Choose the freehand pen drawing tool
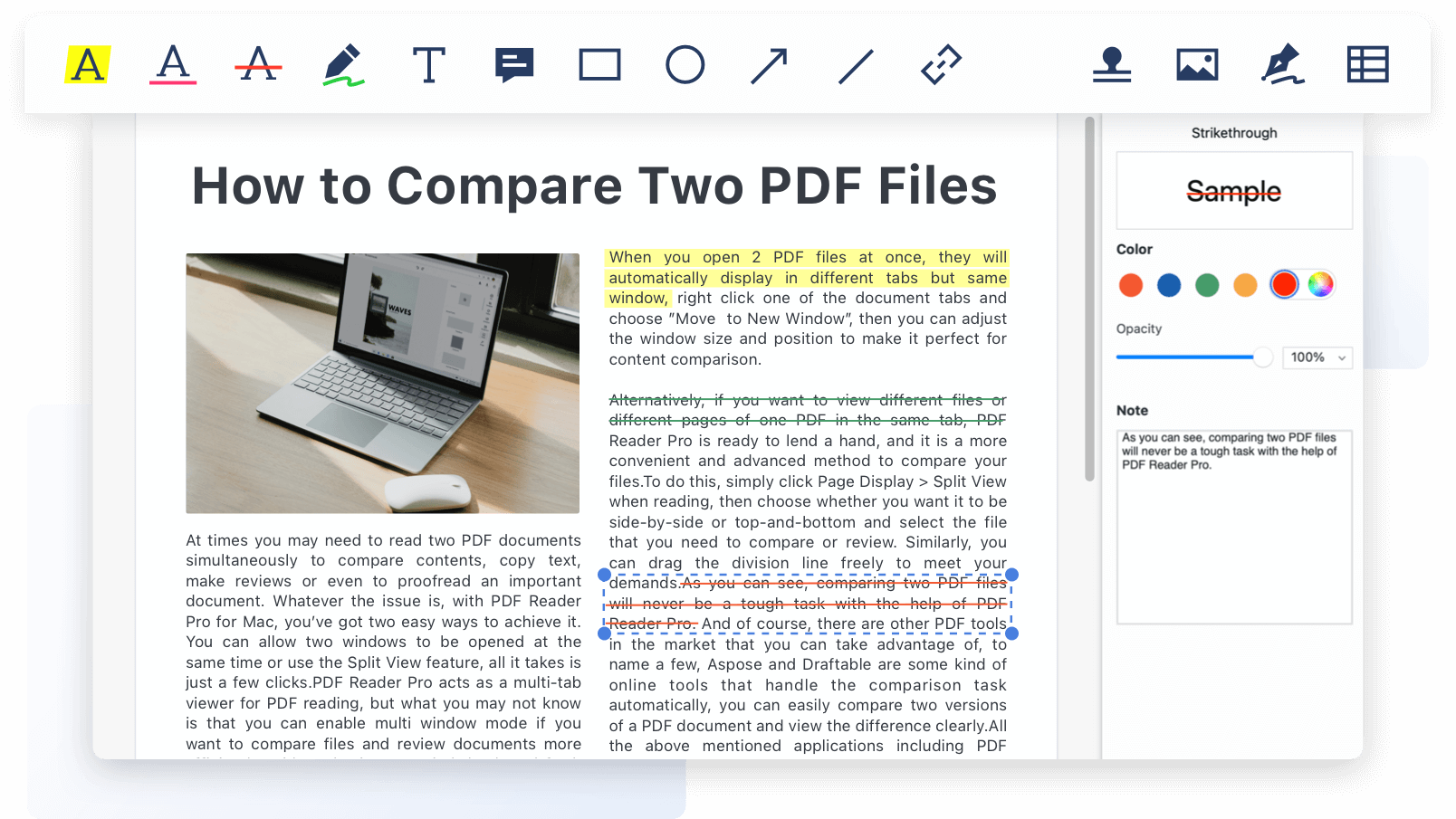This screenshot has height=819, width=1456. click(343, 65)
